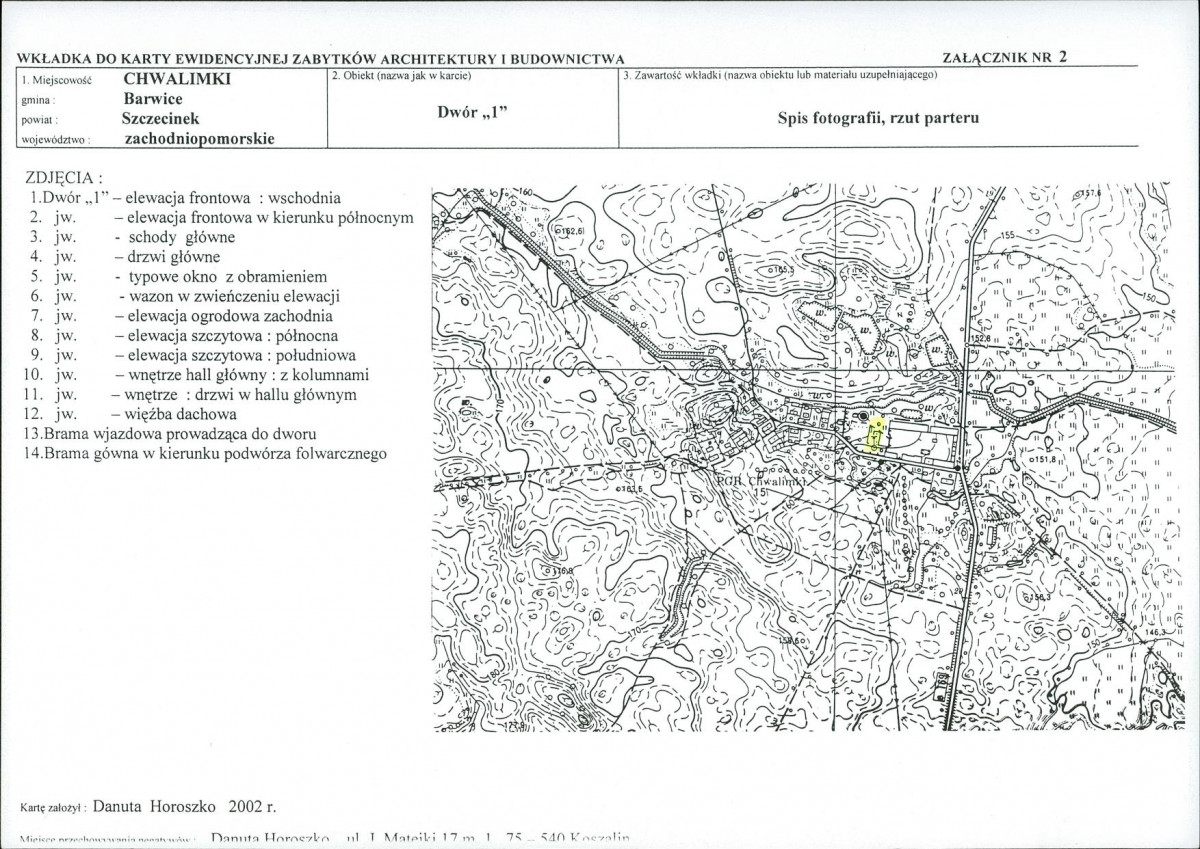Select the zachodniopomorskie województwo entry

199,139
